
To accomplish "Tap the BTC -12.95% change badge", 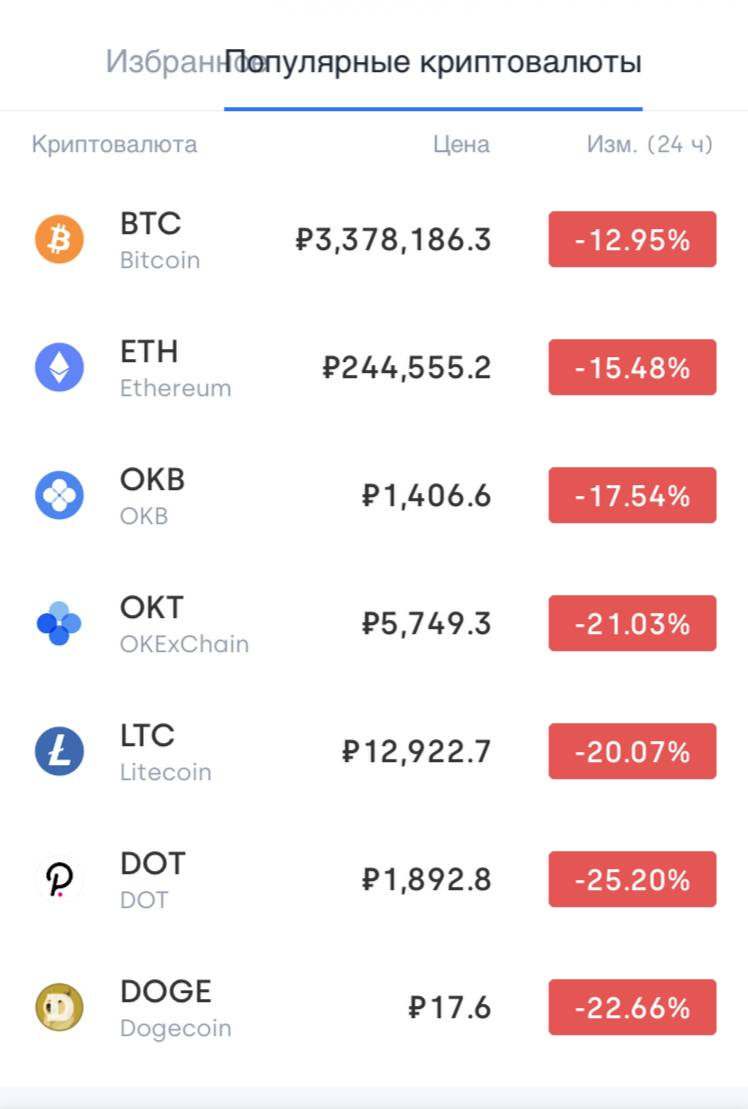I will pos(632,239).
